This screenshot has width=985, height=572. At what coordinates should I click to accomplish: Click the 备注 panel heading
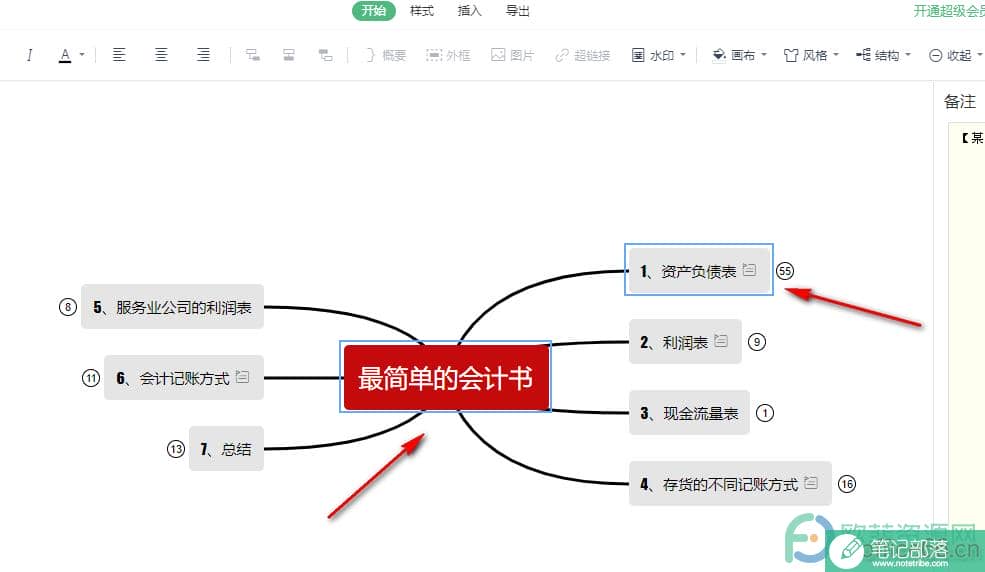pos(959,101)
